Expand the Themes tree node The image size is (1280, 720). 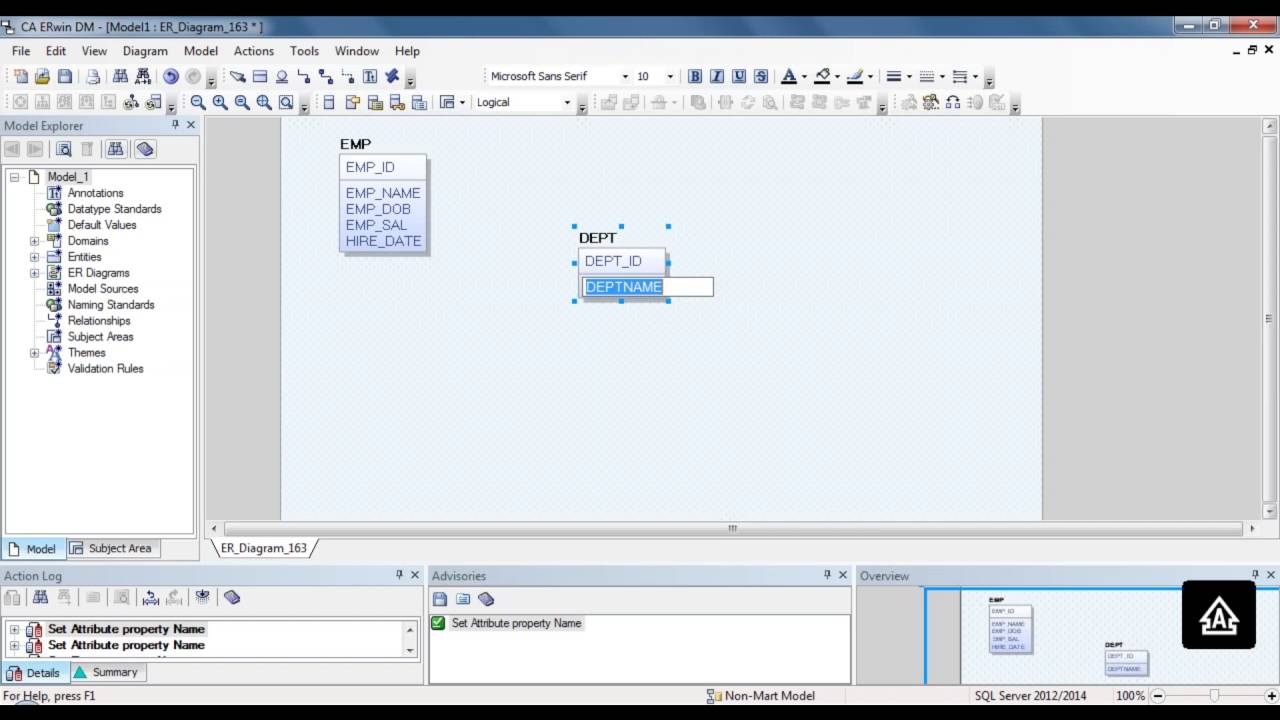tap(34, 353)
